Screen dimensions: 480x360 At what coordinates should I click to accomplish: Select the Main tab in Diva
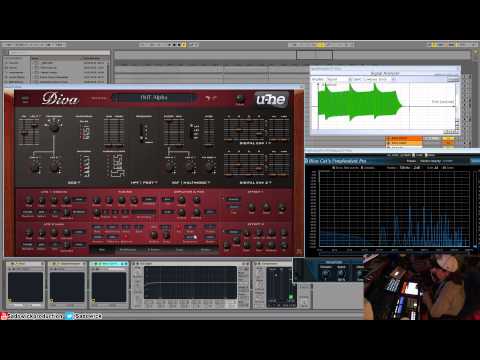(102, 249)
